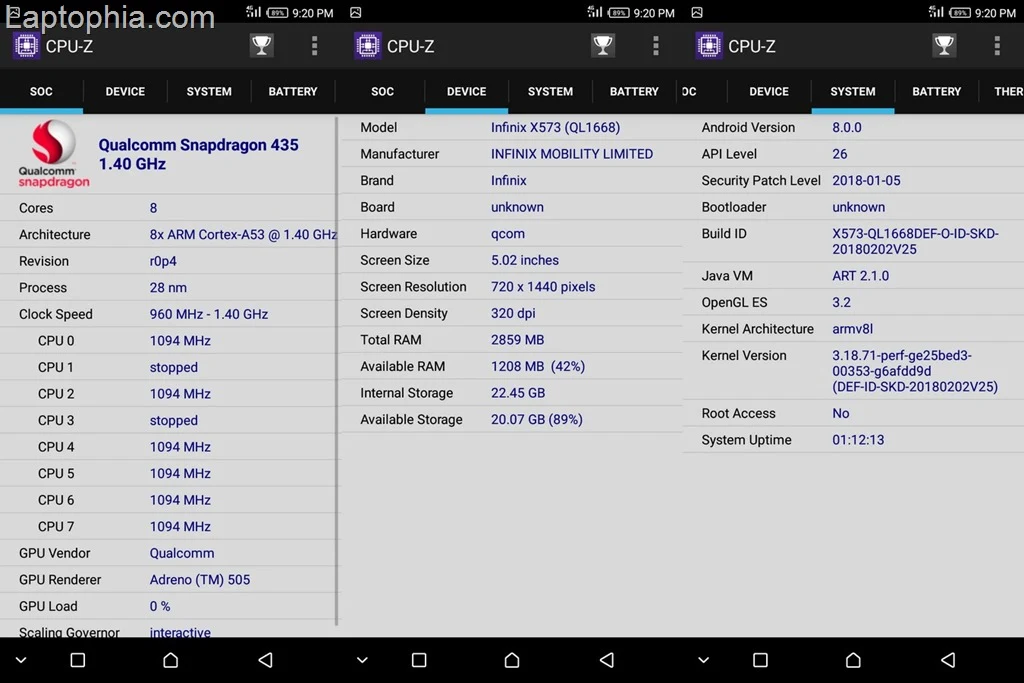This screenshot has width=1024, height=683.
Task: Select the DEVICE tab in the right panel
Action: (769, 91)
